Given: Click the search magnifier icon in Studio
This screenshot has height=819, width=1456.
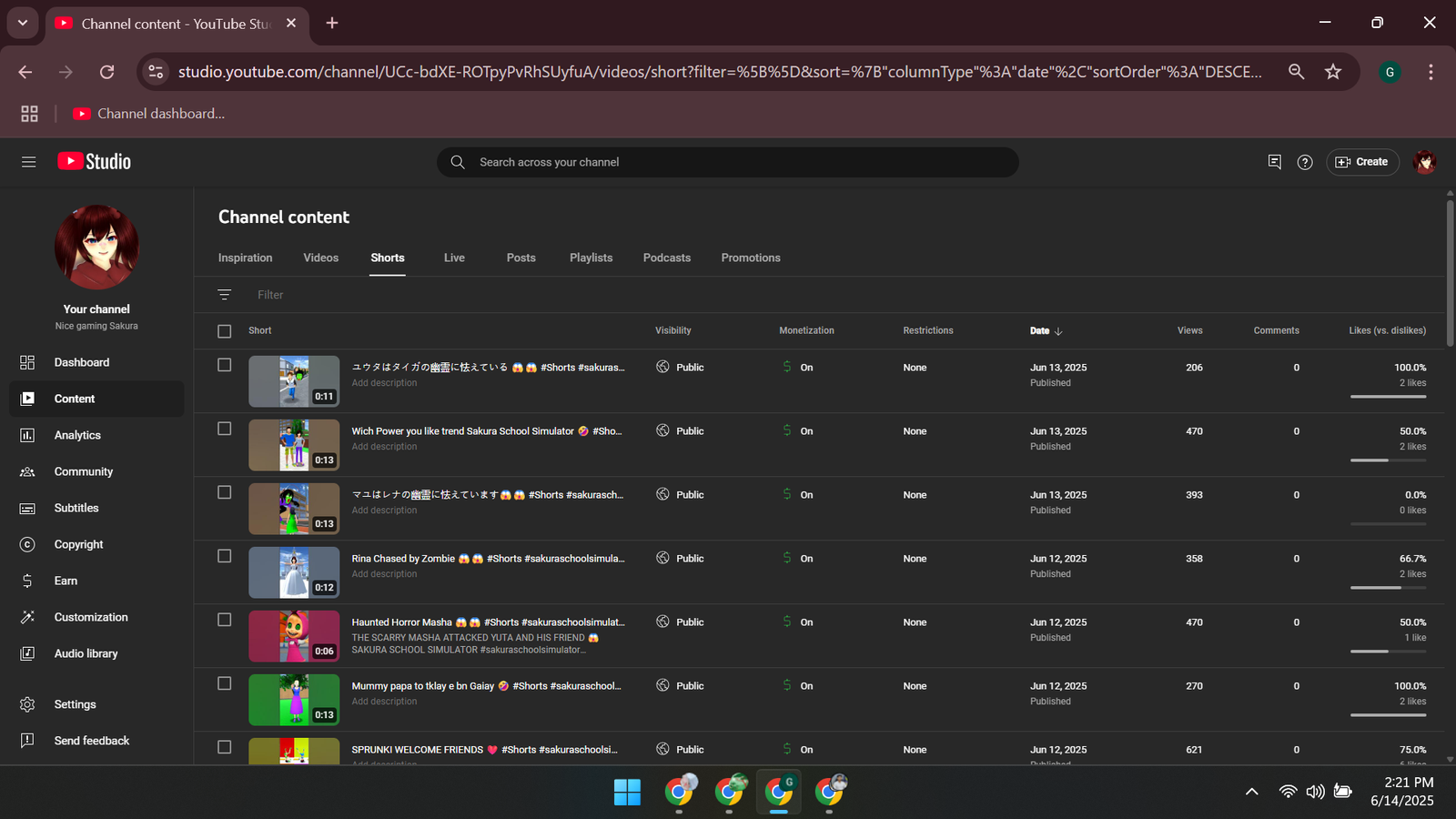Looking at the screenshot, I should pyautogui.click(x=458, y=162).
